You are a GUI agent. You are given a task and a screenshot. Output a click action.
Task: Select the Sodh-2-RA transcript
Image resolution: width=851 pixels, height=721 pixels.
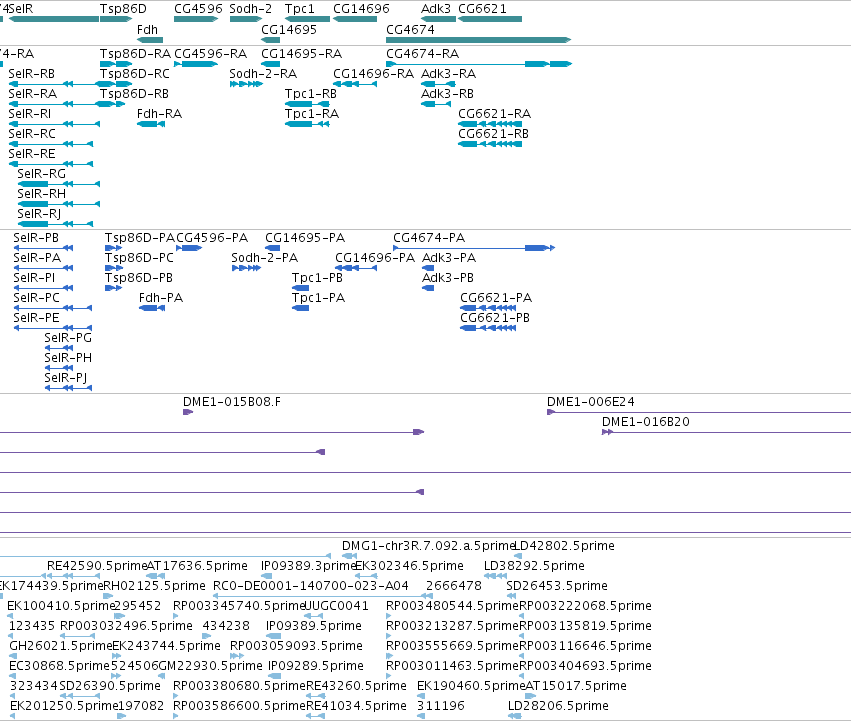point(246,84)
